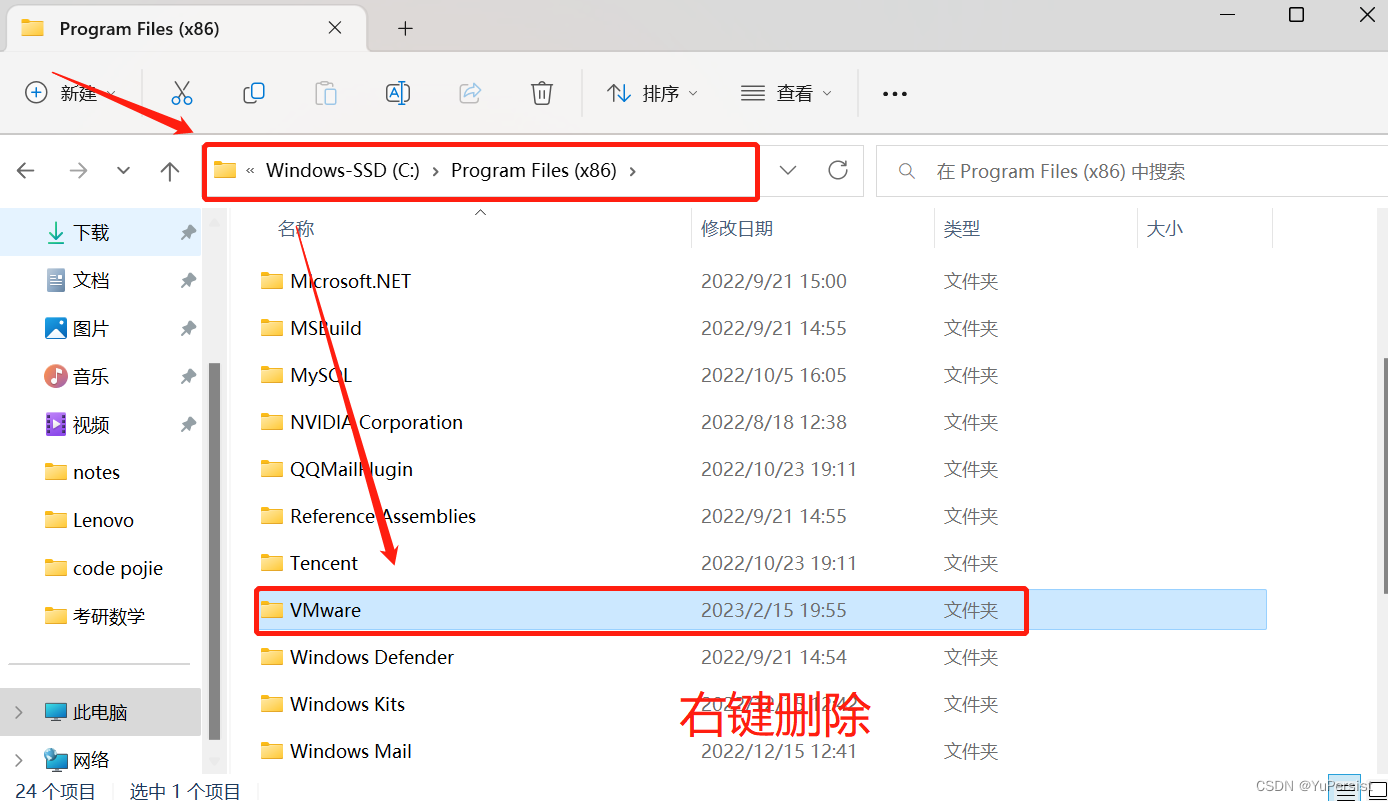
Task: Click the Copy icon in toolbar
Action: tap(254, 93)
